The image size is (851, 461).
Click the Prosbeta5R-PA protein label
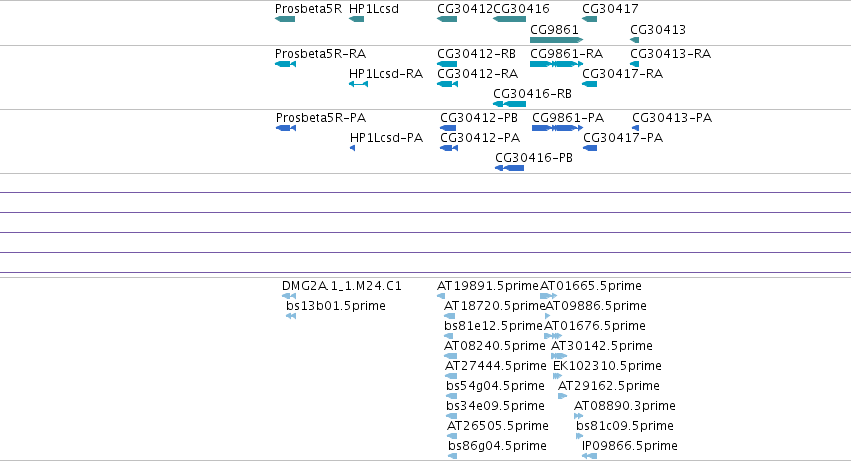pos(321,118)
